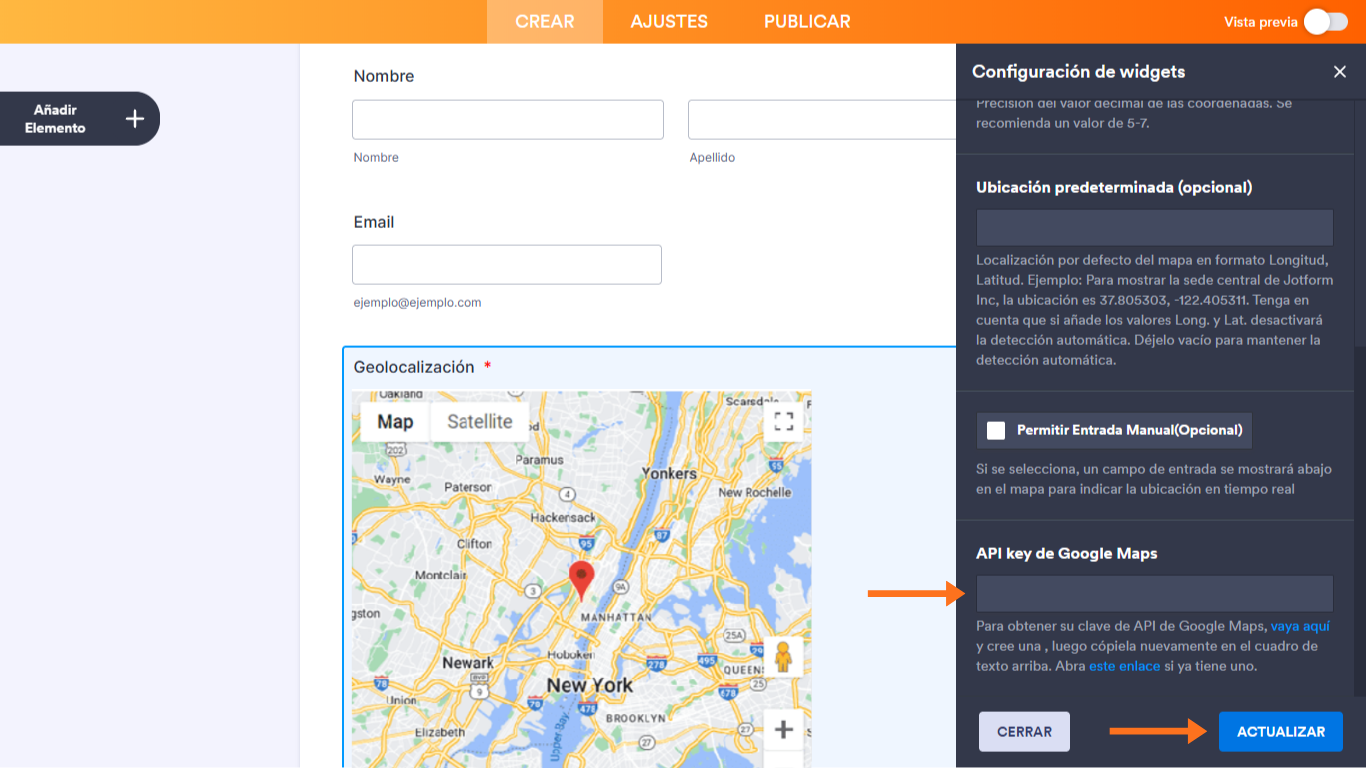Click the fullscreen icon on the map

(x=784, y=422)
